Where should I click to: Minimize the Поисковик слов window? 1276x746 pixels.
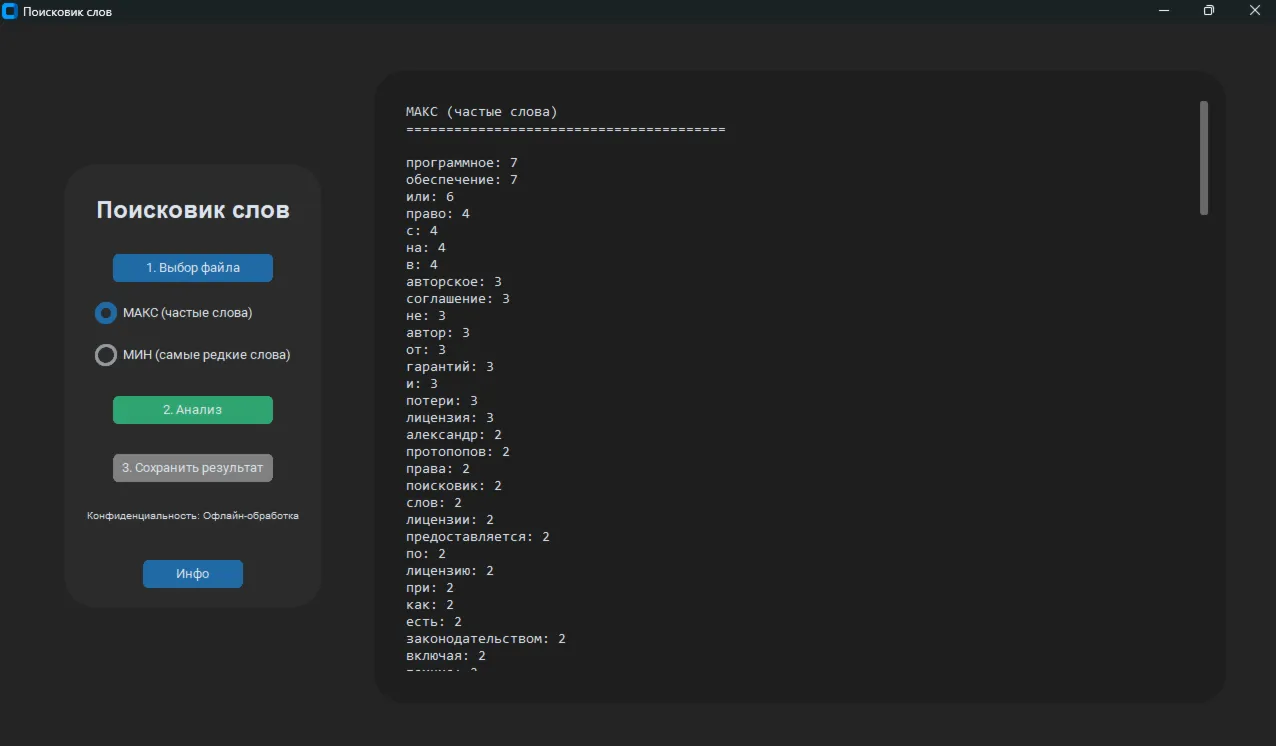click(x=1164, y=10)
